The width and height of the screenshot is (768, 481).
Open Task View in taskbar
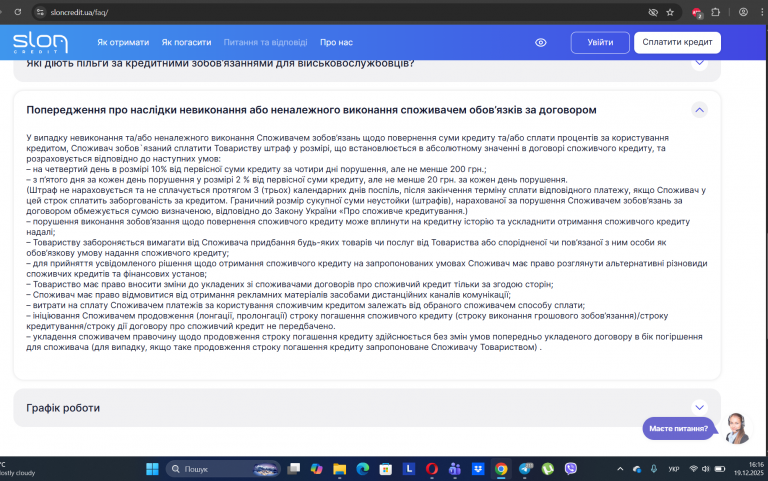tap(294, 469)
